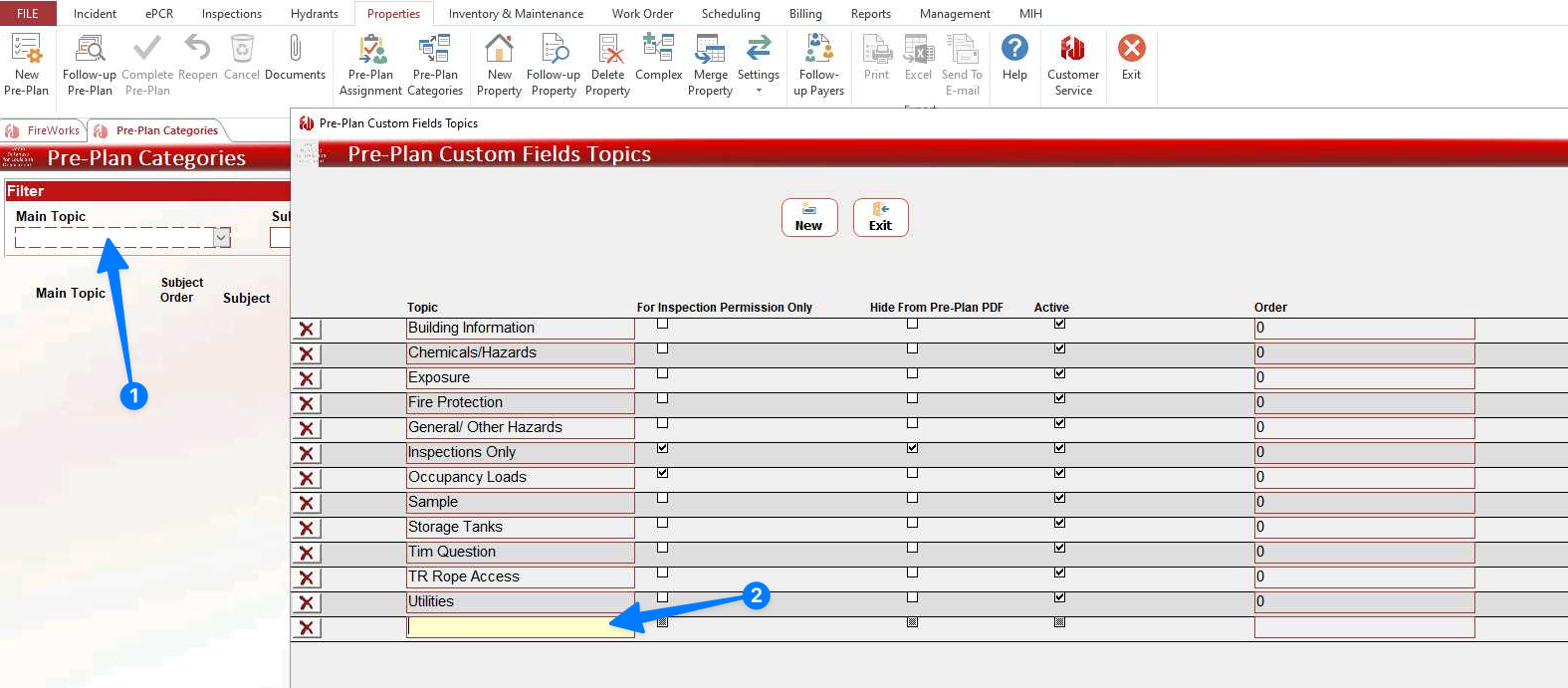Edit the Order value for Utilities

(x=1364, y=602)
